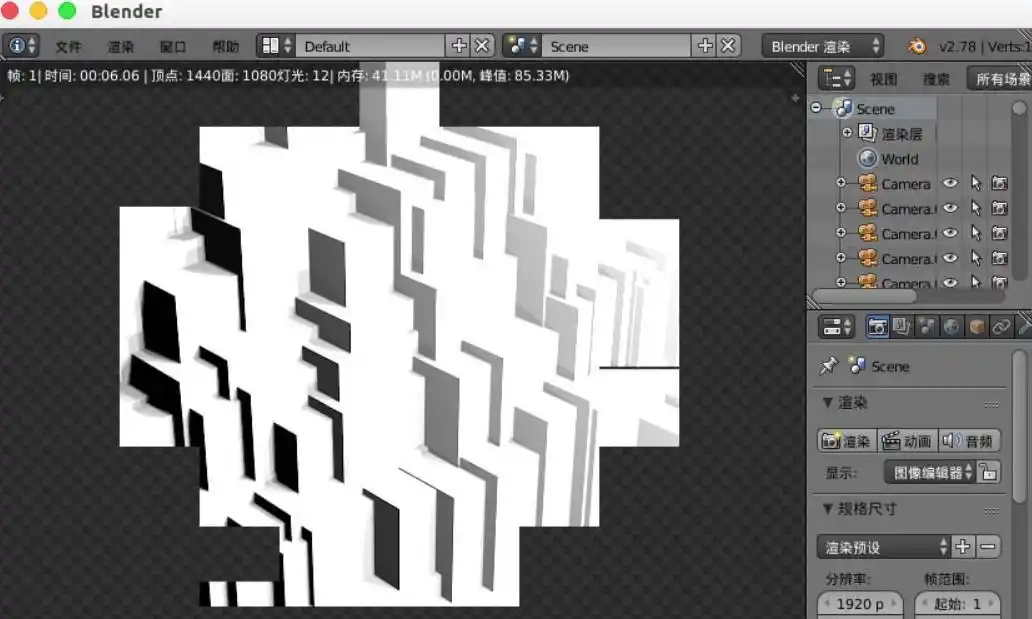1032x619 pixels.
Task: Click the Blender logo icon in header
Action: pyautogui.click(x=916, y=46)
